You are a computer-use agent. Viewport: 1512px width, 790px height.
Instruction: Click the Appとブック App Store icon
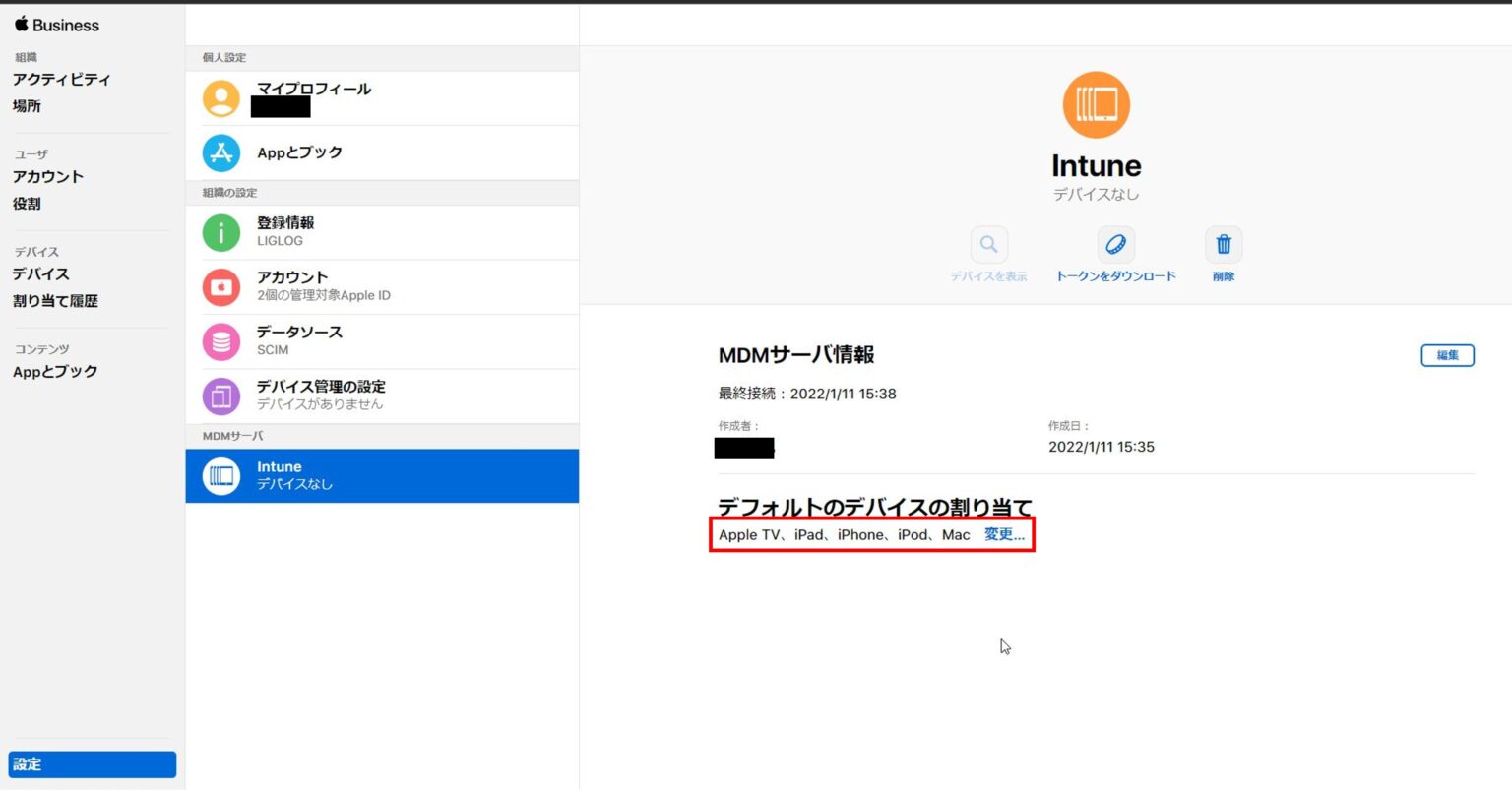220,152
